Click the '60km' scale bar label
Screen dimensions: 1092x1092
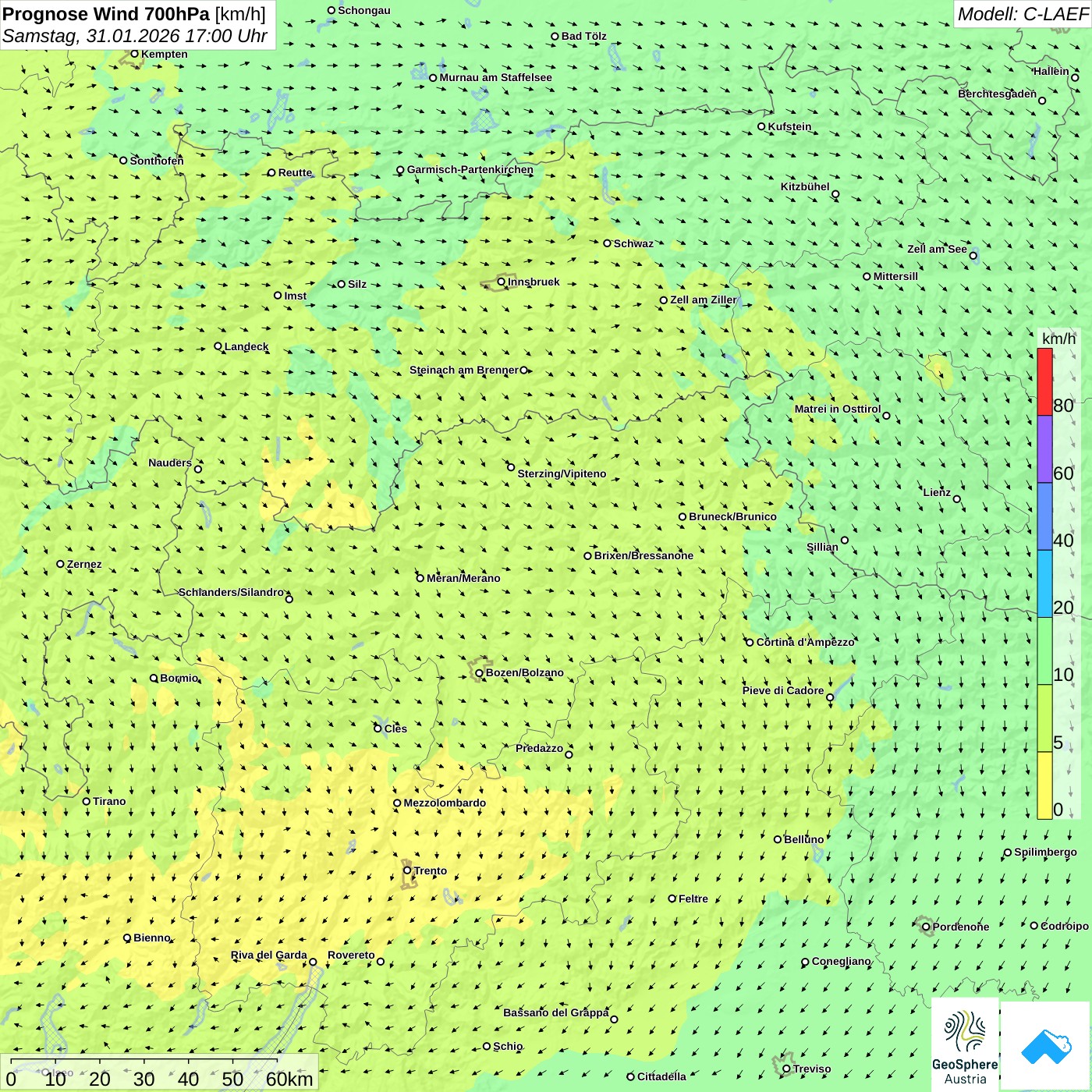289,1079
